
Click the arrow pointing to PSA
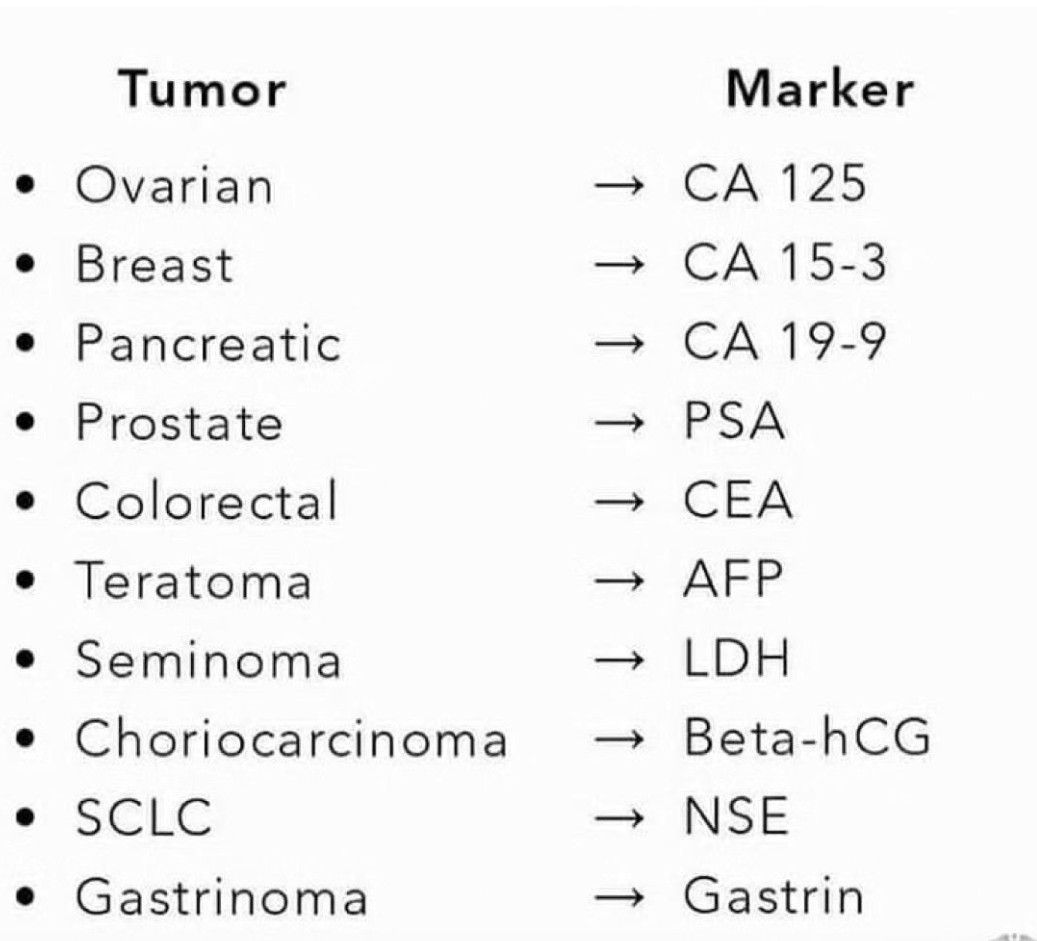[615, 425]
